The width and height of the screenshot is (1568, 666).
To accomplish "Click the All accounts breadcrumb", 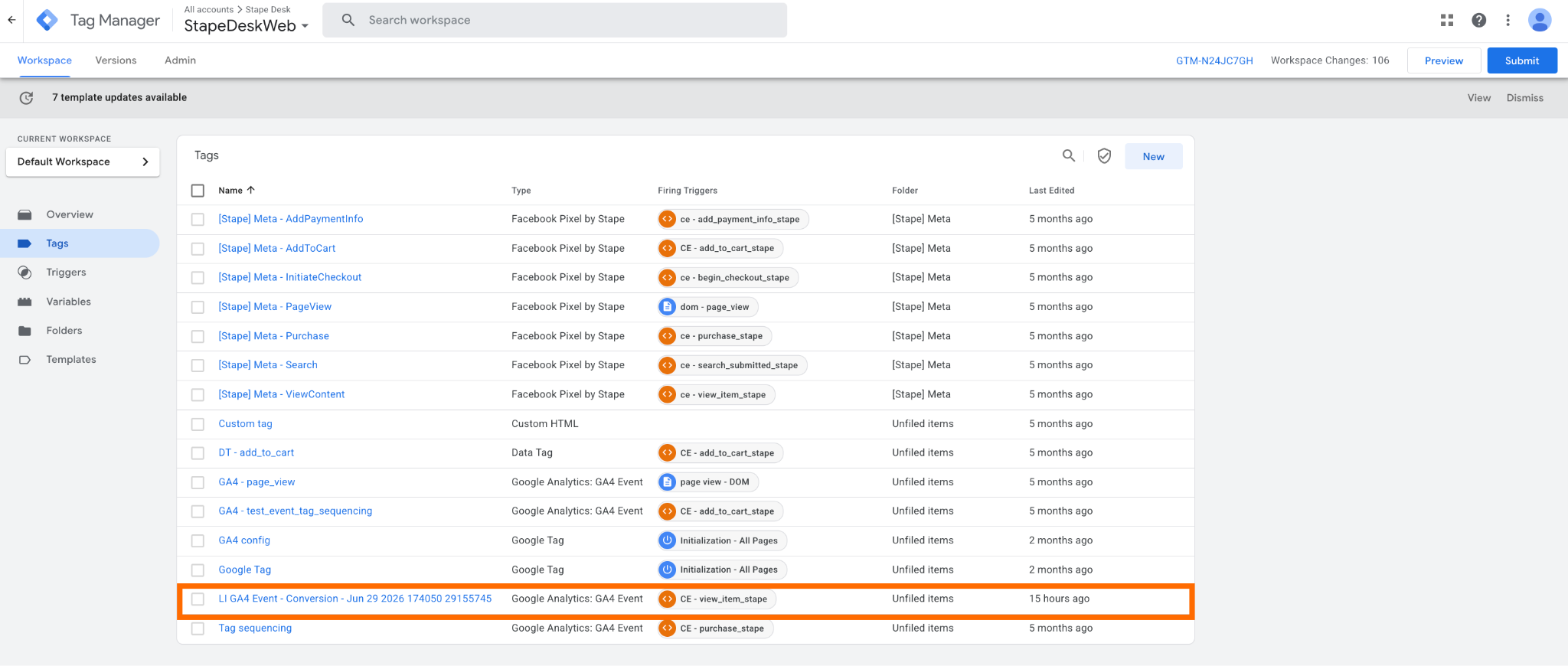I will [x=209, y=9].
